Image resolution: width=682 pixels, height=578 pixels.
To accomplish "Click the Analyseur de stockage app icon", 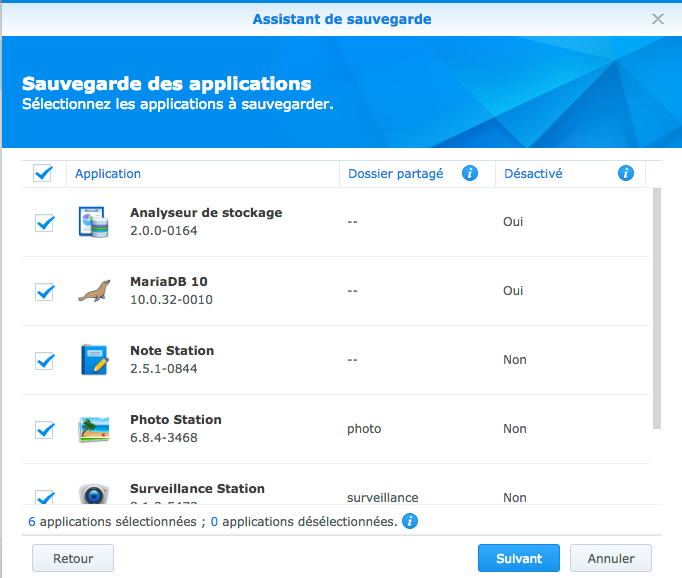I will tap(94, 222).
